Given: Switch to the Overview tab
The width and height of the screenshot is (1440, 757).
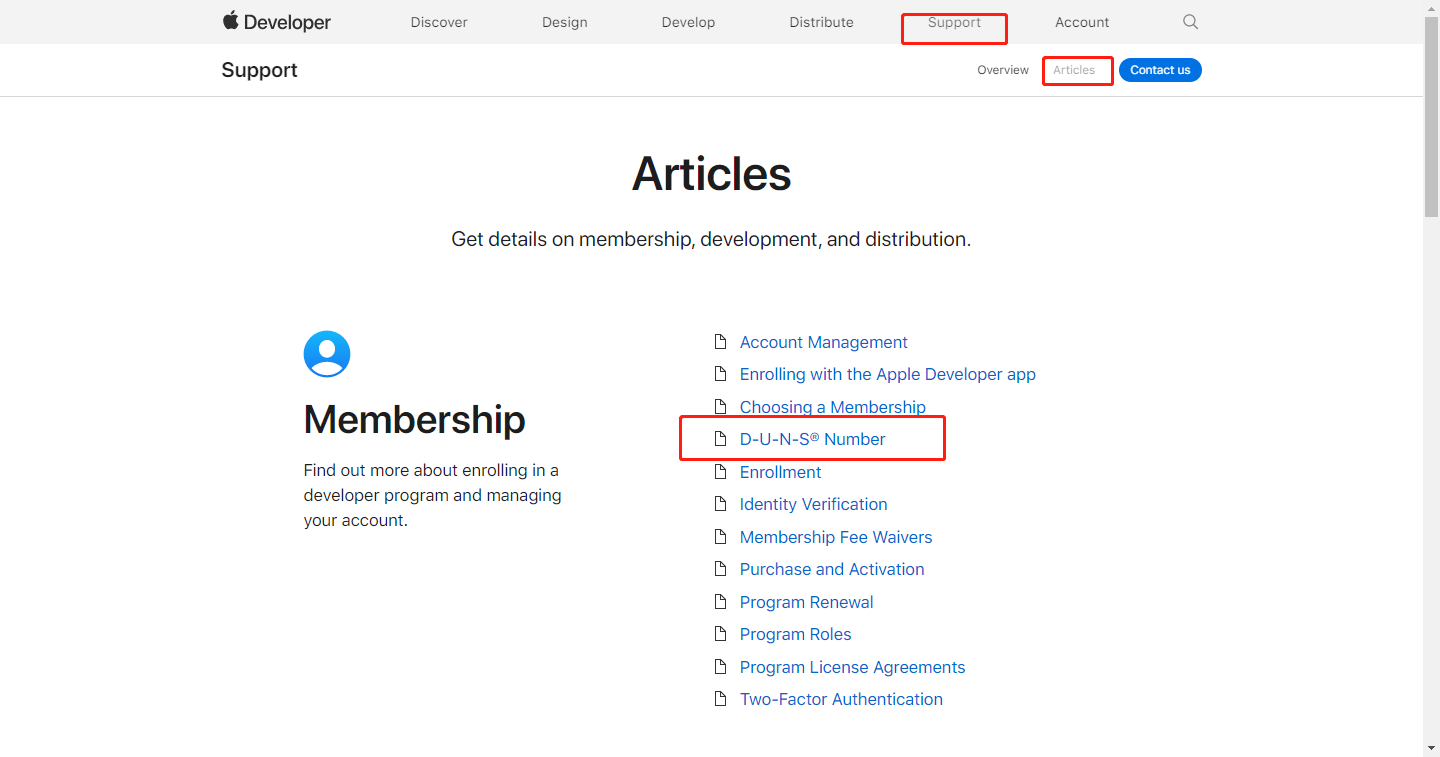Looking at the screenshot, I should [x=1003, y=70].
